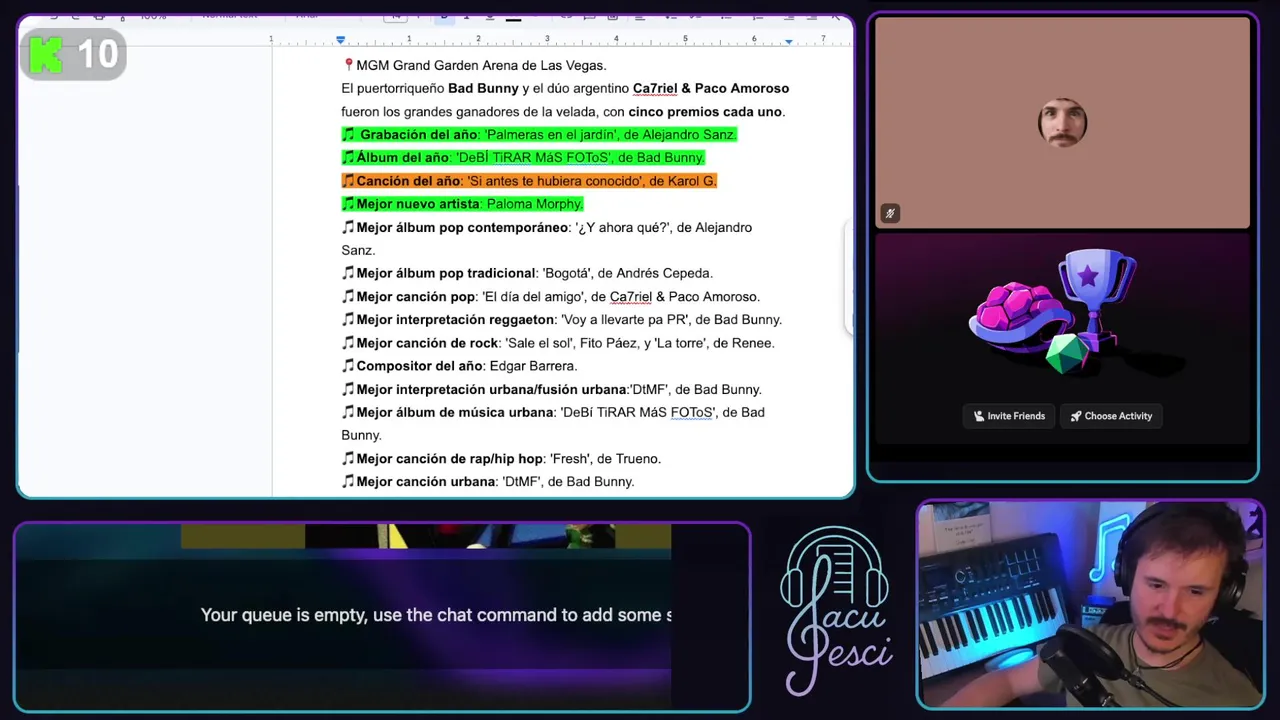This screenshot has height=720, width=1280.
Task: Click the music note before 'Compositor del año'
Action: pos(348,366)
